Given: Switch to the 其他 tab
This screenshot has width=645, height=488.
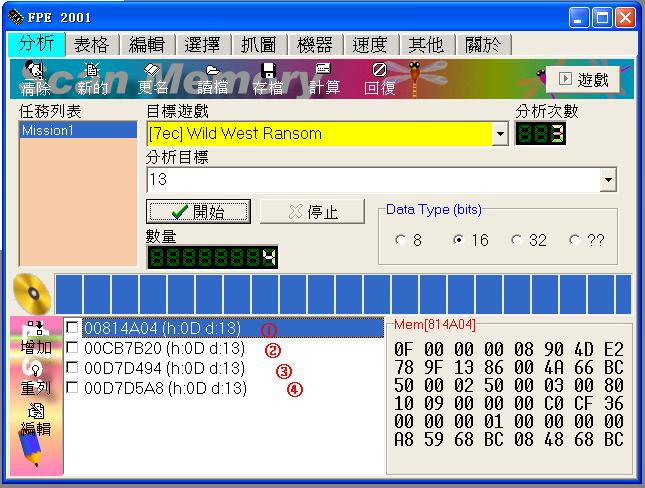Looking at the screenshot, I should [x=427, y=44].
